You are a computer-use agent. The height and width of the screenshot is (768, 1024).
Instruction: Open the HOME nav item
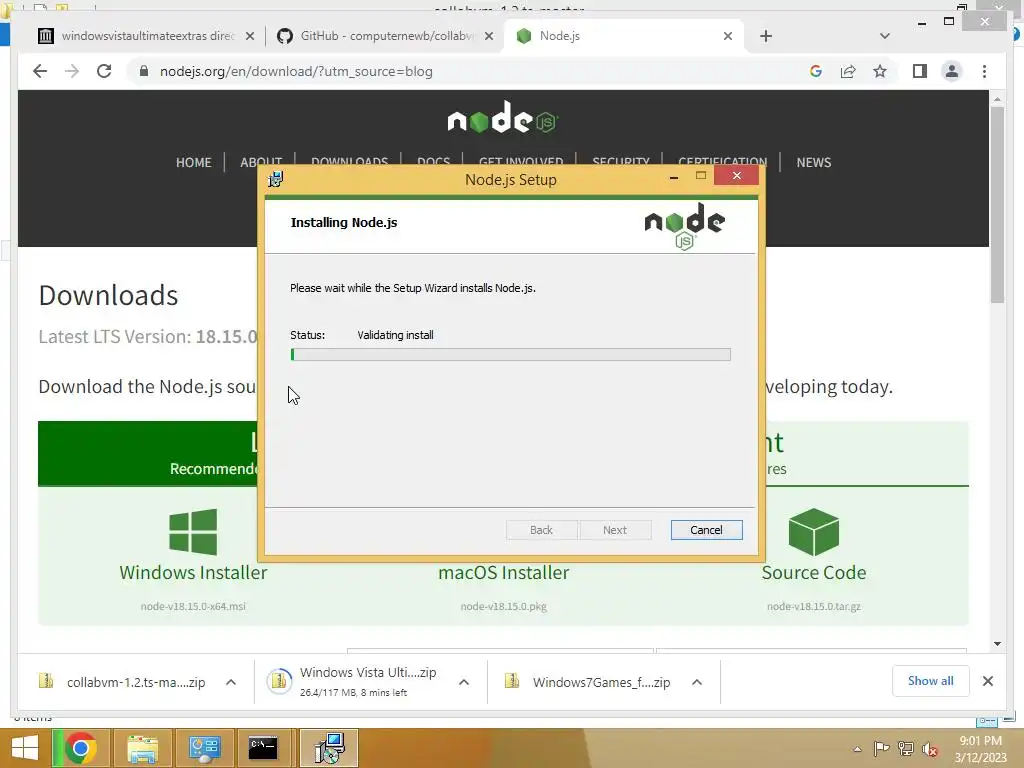coord(193,163)
